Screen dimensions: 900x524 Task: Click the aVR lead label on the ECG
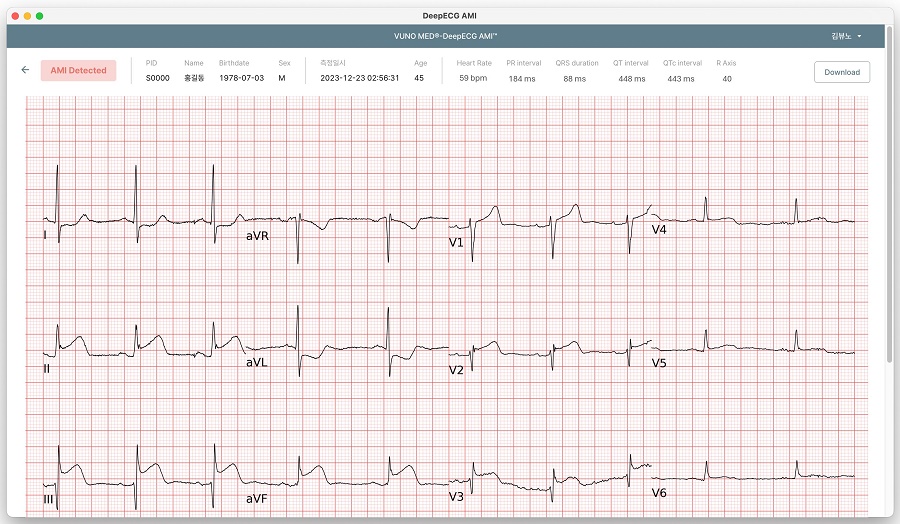click(x=257, y=237)
